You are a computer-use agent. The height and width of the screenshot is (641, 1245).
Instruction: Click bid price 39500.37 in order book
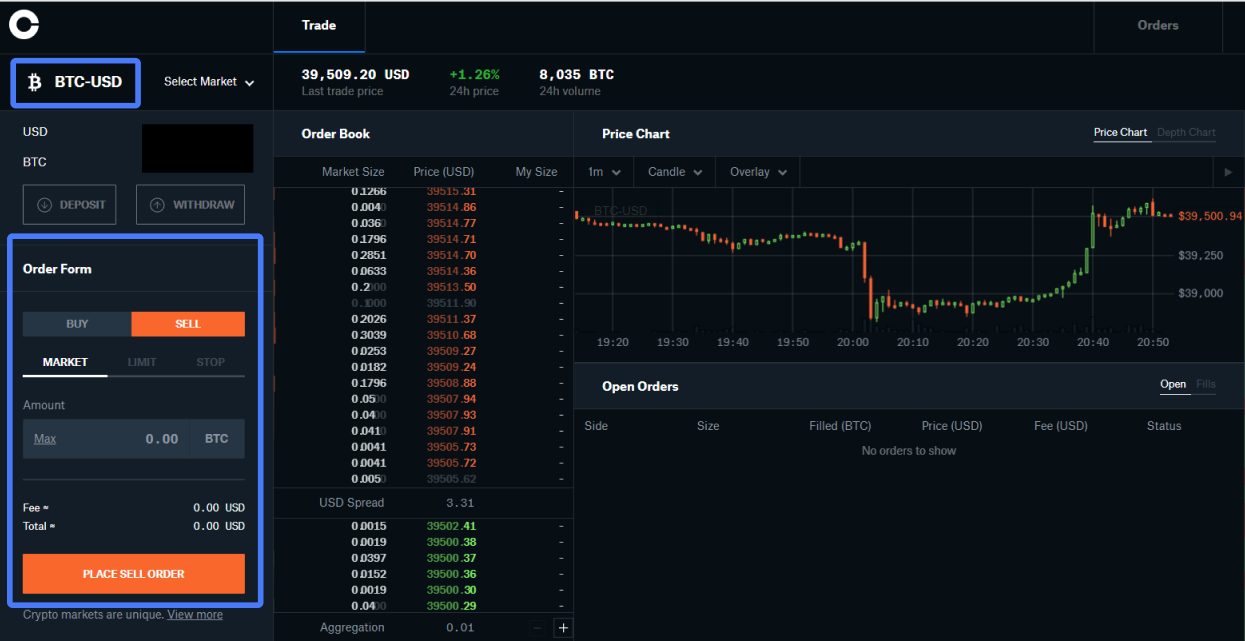coord(451,558)
